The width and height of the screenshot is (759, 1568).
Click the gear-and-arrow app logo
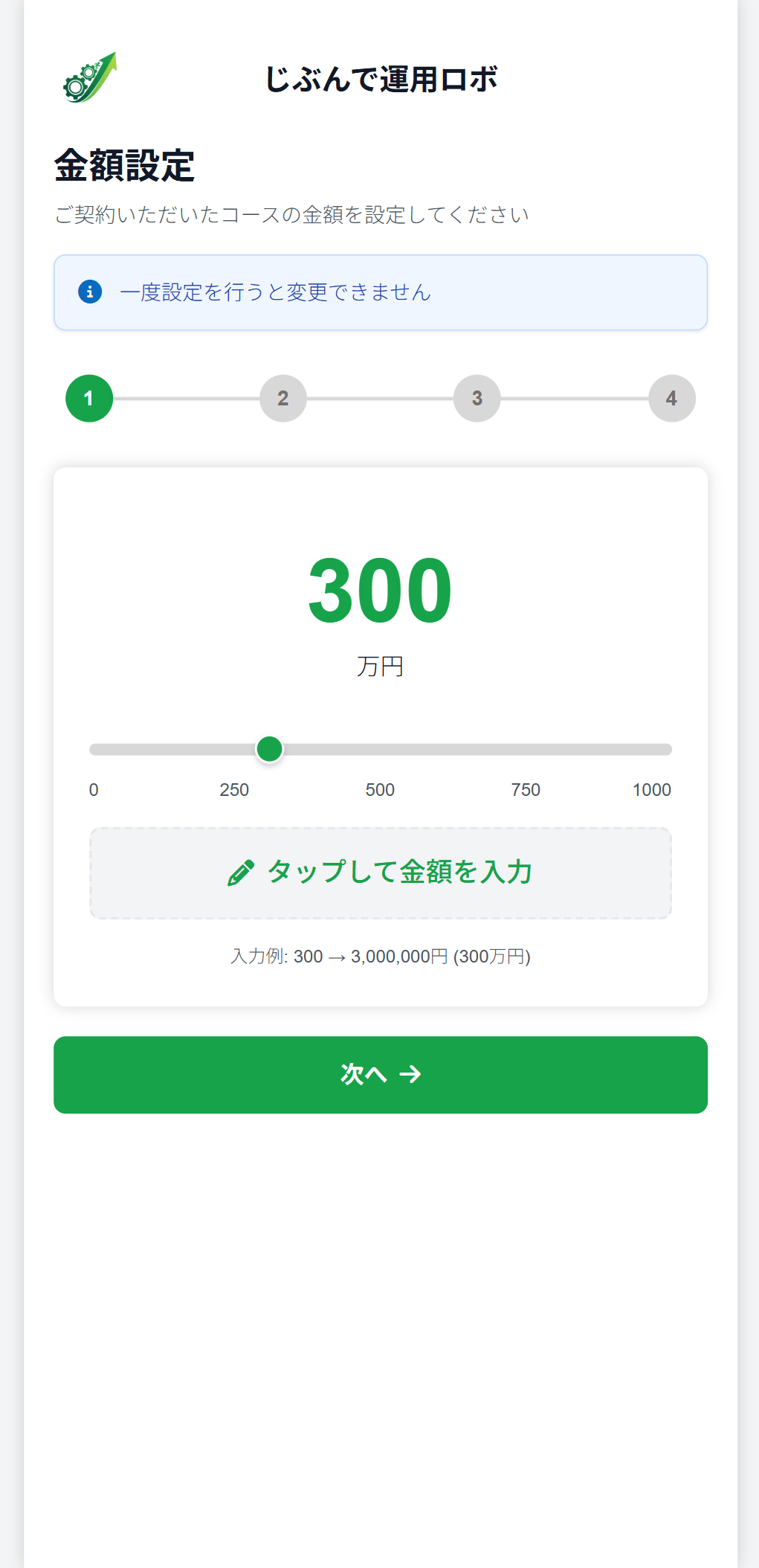pos(90,78)
